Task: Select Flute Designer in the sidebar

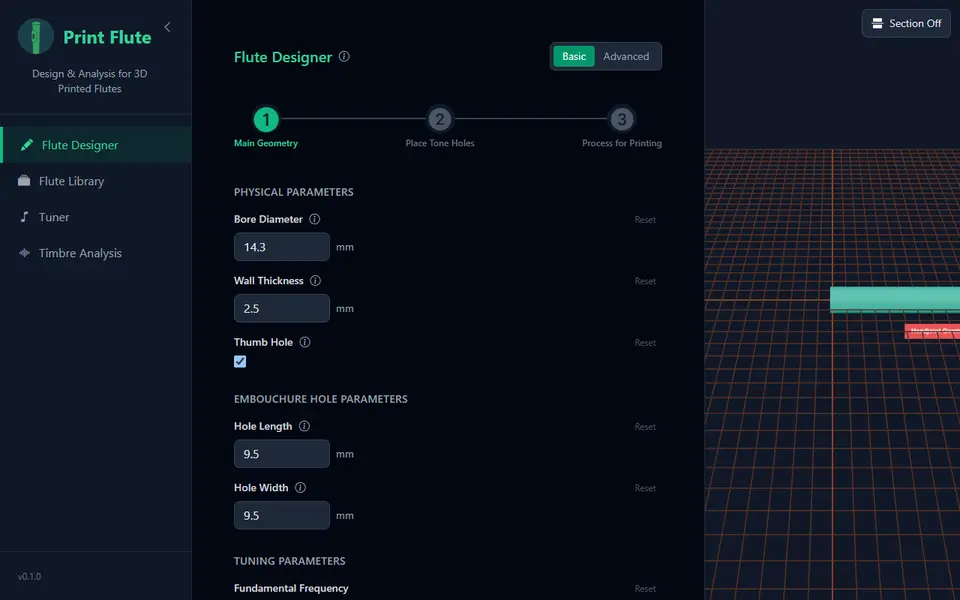Action: pyautogui.click(x=96, y=145)
